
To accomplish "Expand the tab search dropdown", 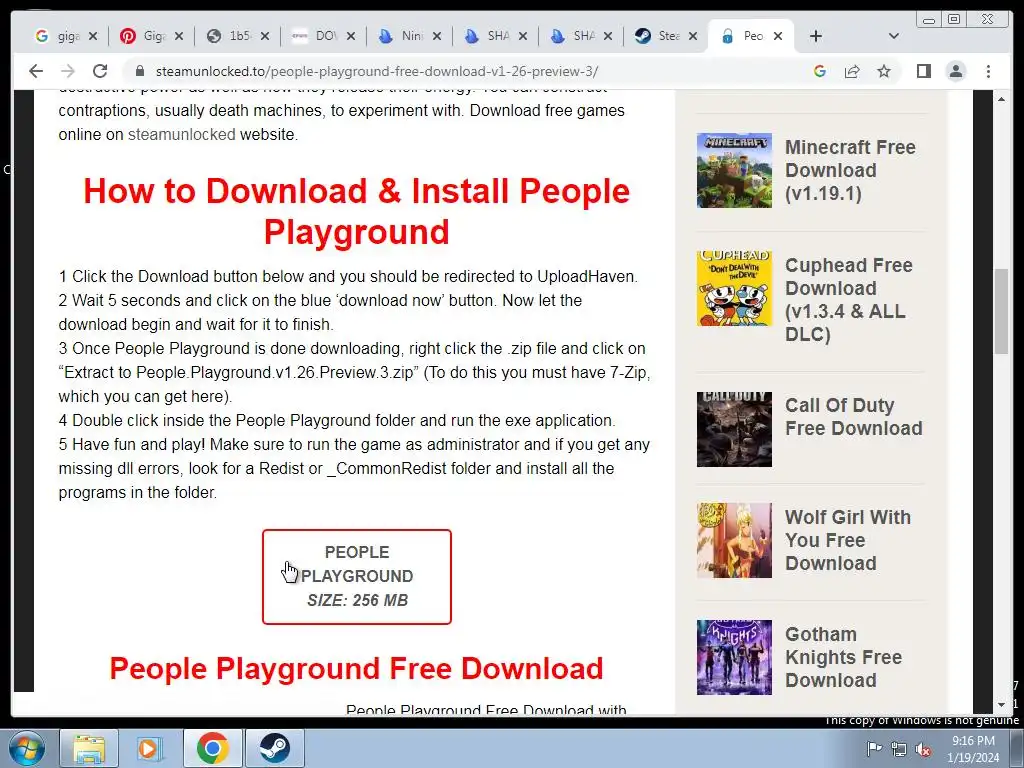I will (894, 36).
